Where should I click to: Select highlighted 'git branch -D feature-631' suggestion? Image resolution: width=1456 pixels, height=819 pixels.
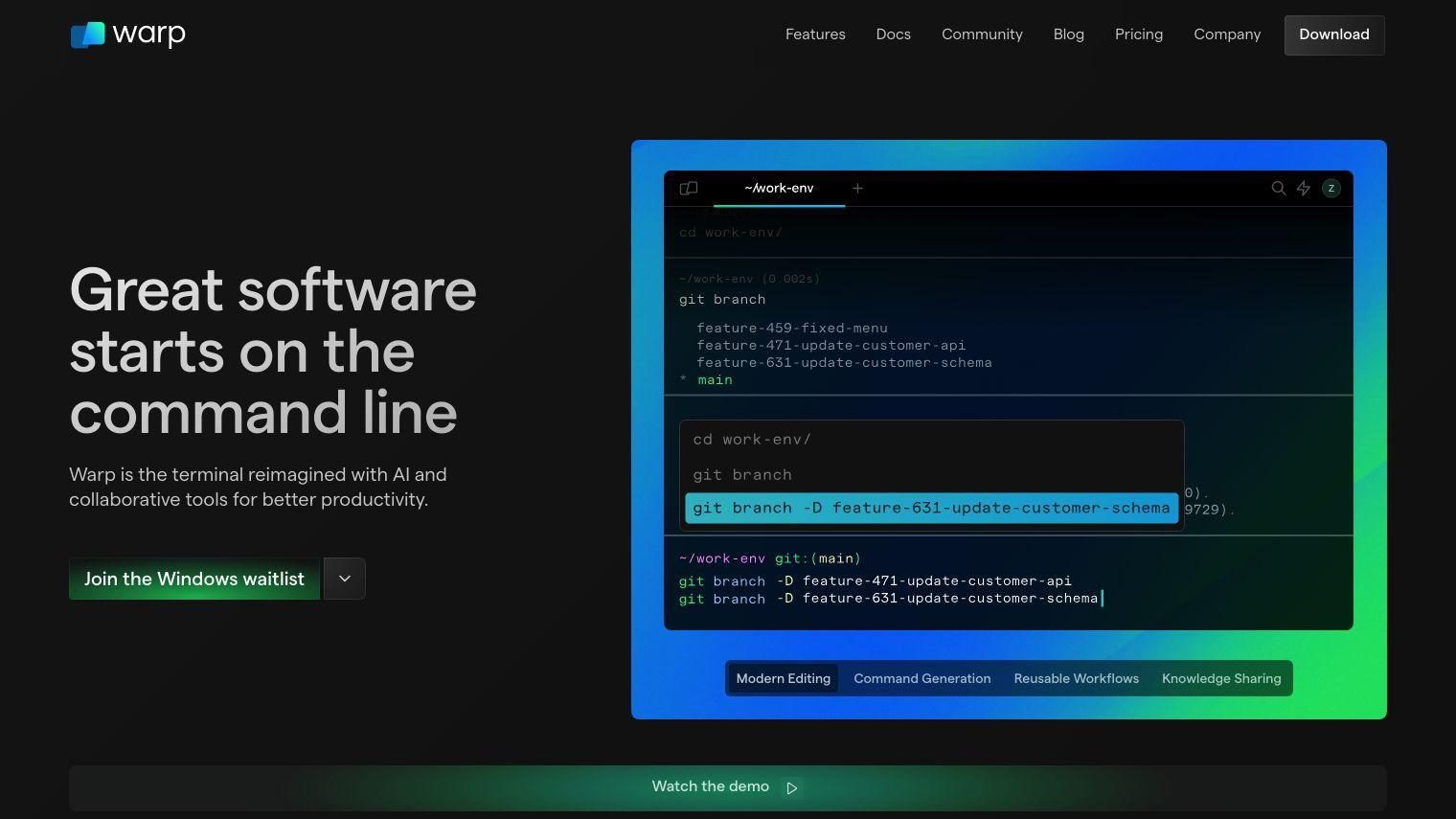(x=931, y=508)
